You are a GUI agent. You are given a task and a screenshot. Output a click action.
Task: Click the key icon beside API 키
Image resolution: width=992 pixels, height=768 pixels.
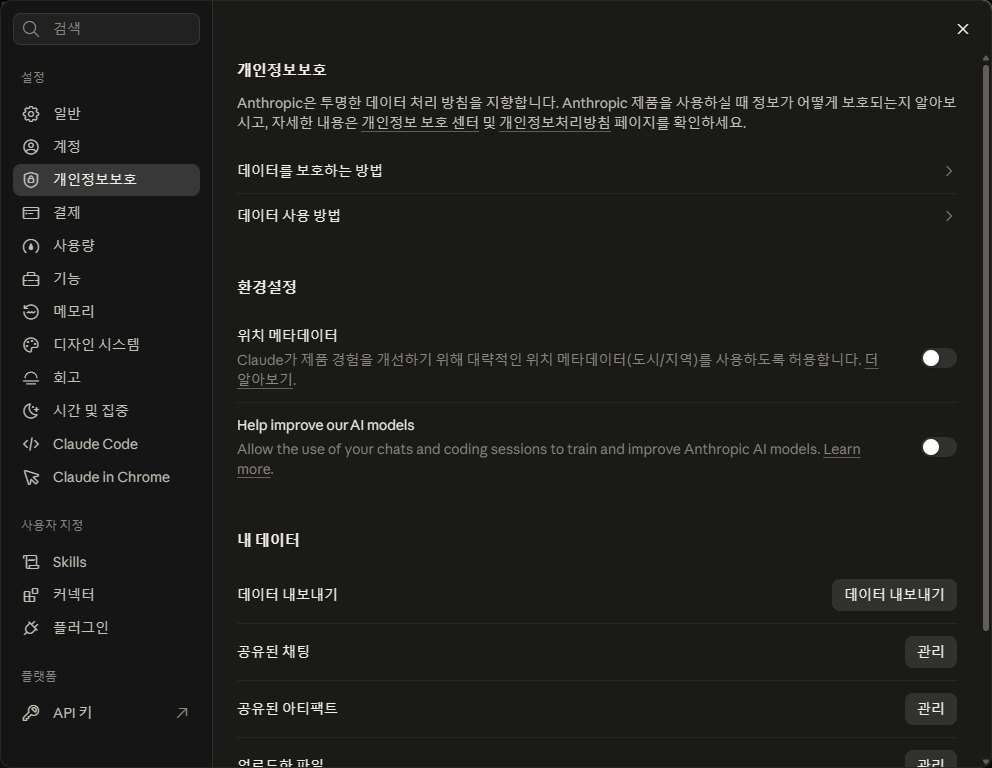pos(31,713)
